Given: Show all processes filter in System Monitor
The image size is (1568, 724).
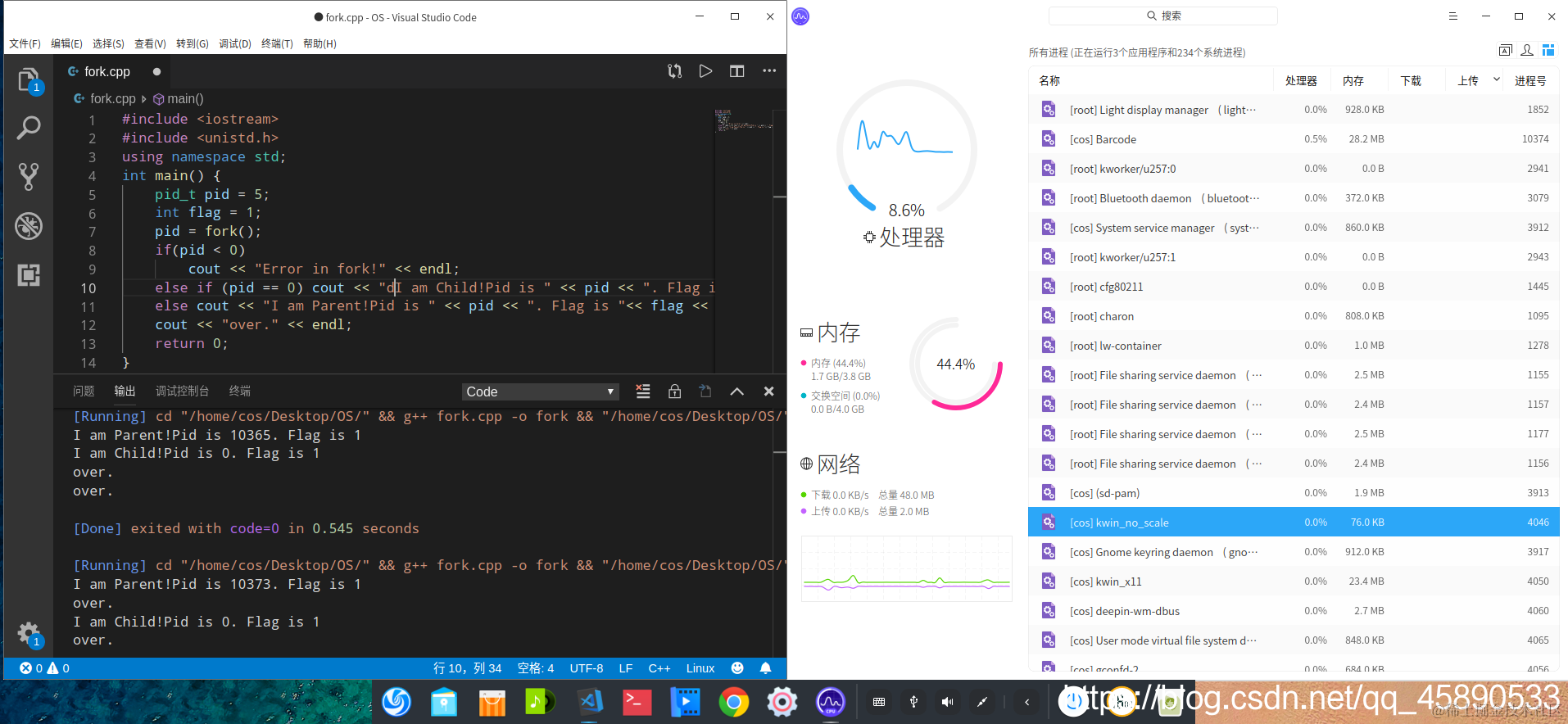Looking at the screenshot, I should pos(1548,51).
